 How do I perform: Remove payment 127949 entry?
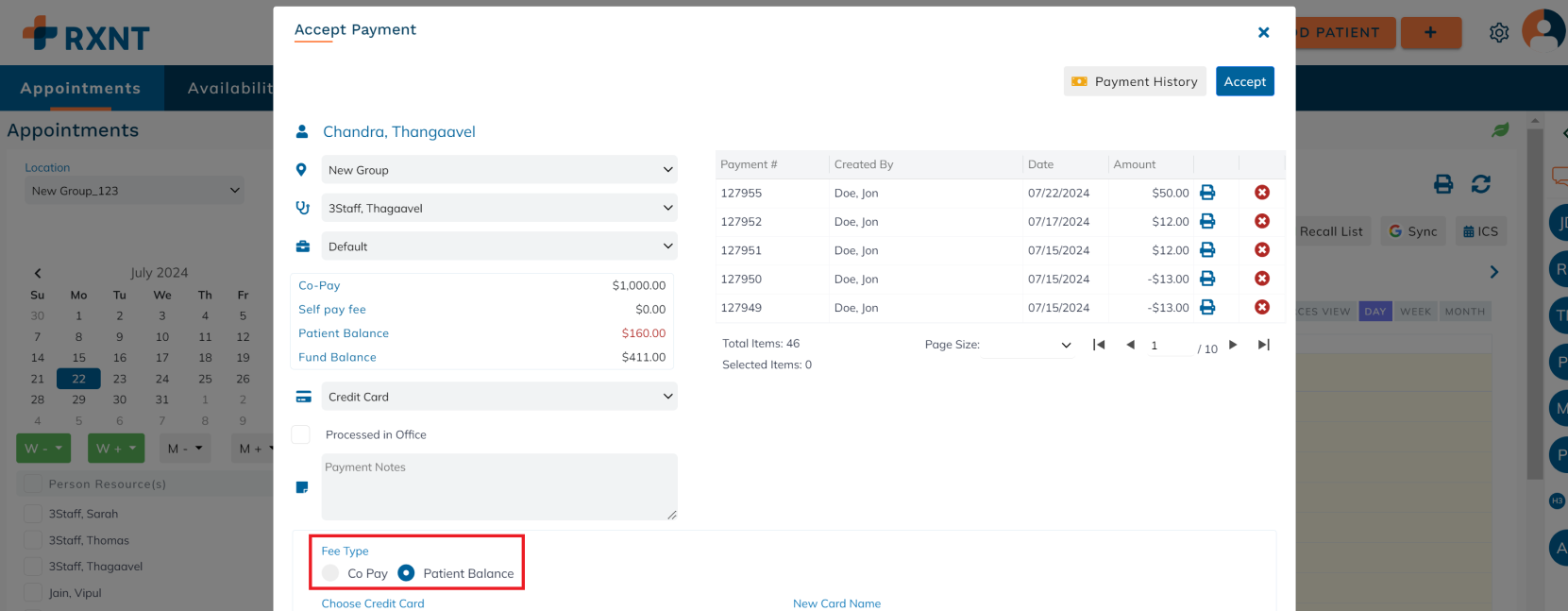[1261, 308]
